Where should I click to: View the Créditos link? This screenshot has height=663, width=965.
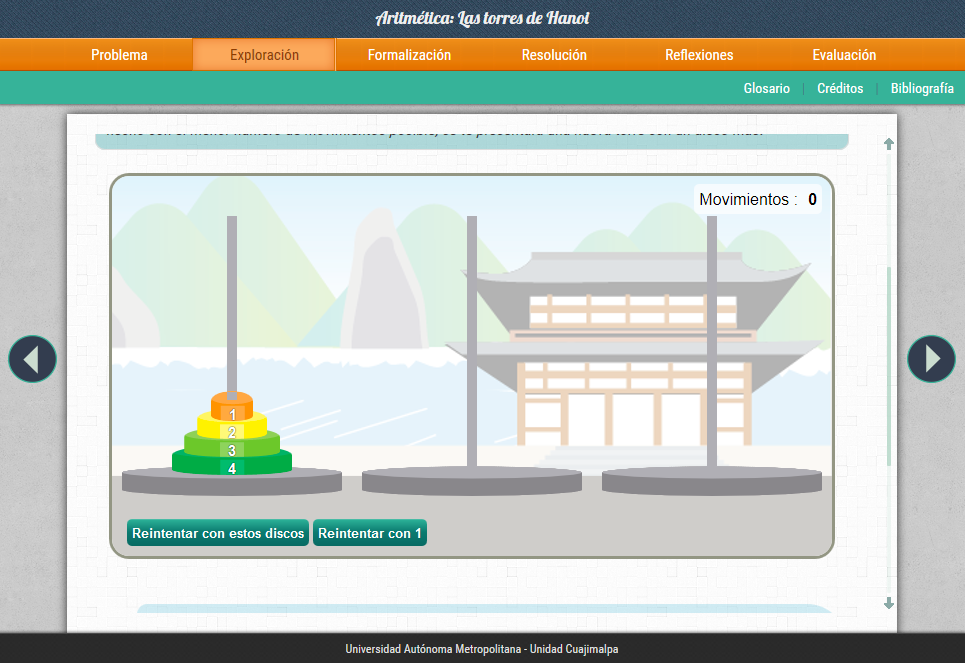840,88
